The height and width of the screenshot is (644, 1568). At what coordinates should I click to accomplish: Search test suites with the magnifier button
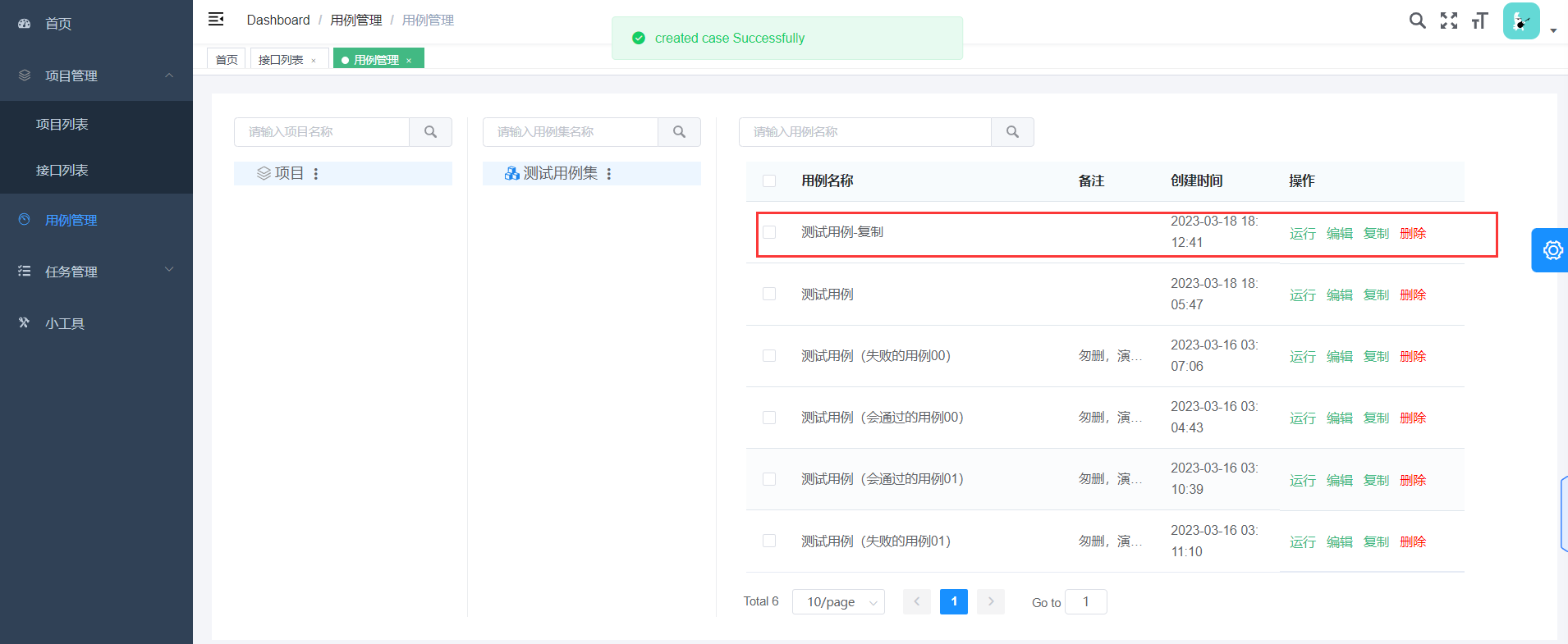pyautogui.click(x=679, y=132)
